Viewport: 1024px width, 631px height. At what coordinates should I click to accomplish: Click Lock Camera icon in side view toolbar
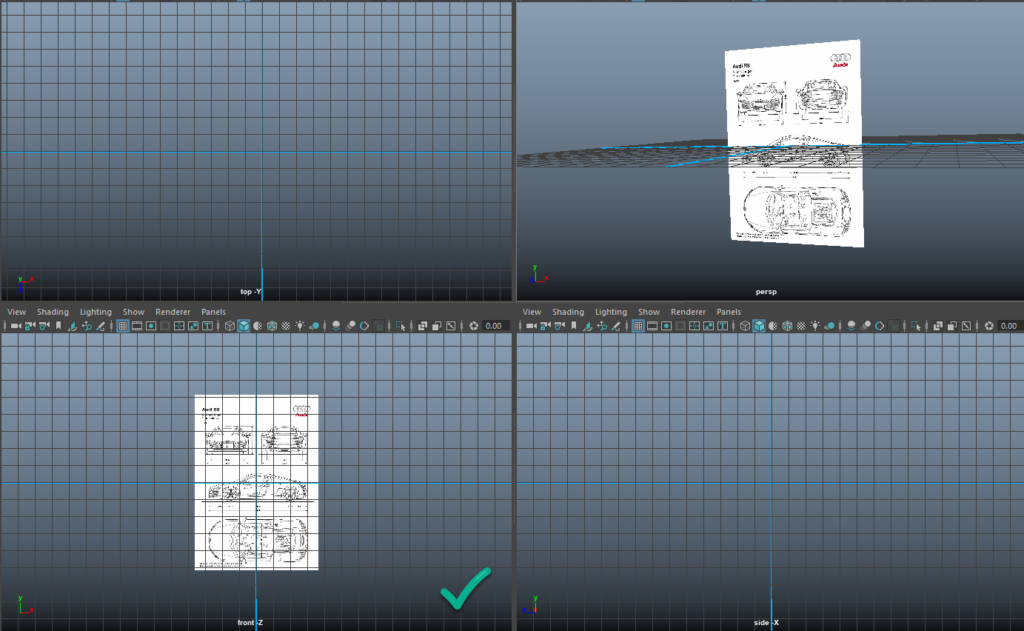tap(545, 326)
